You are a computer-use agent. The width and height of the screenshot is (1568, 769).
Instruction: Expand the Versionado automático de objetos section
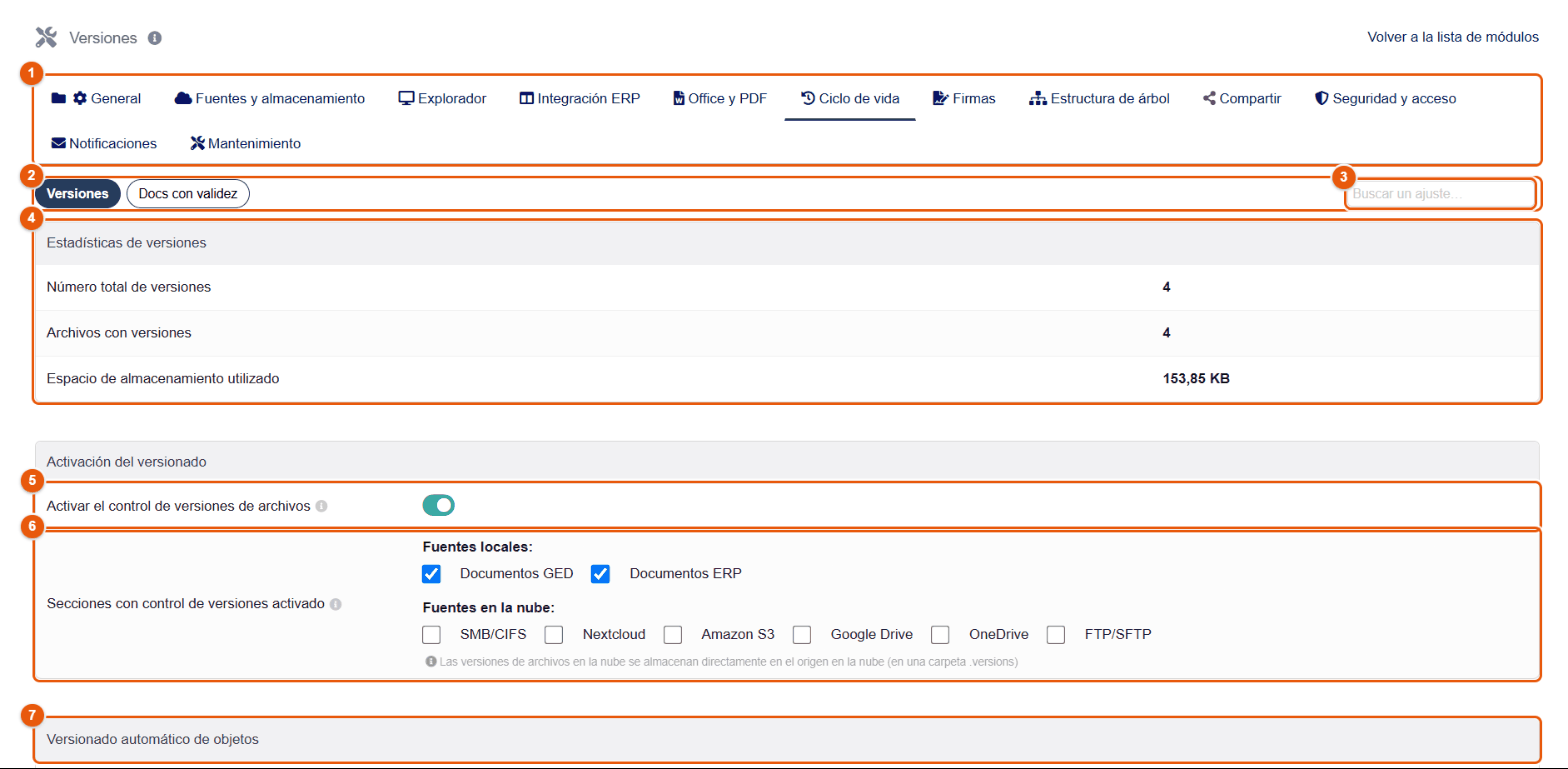[787, 740]
